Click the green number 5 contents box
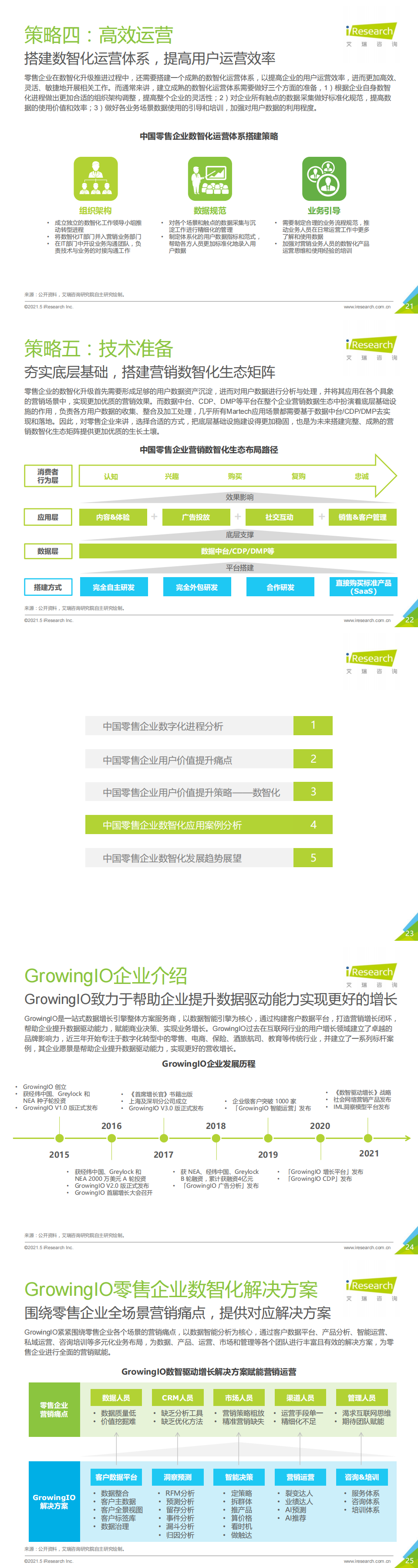 [313, 858]
